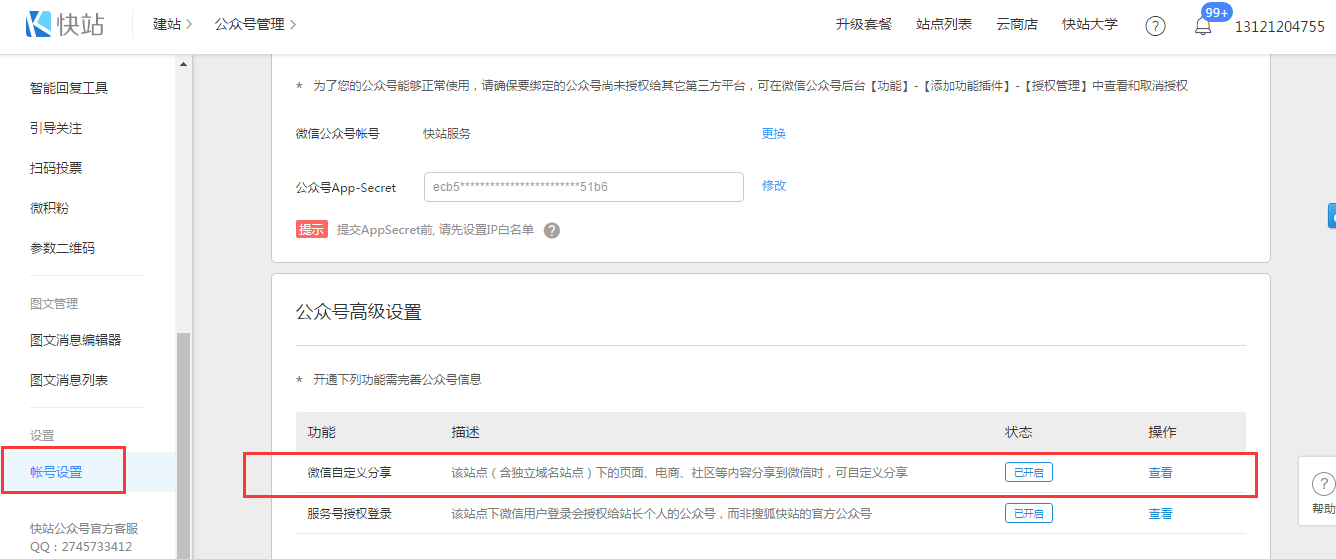Click the IP whitelist help tooltip icon

(552, 230)
